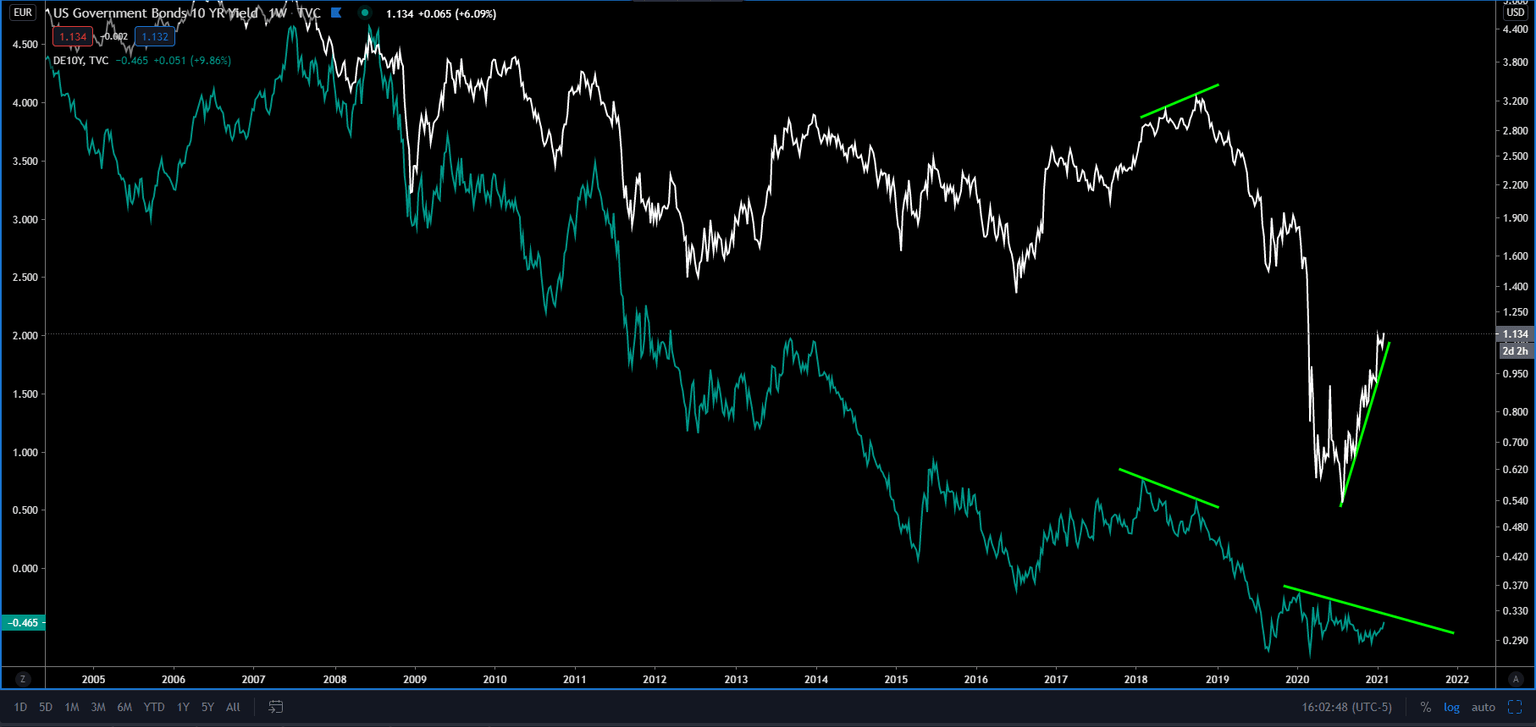Select the YTD time range

(153, 707)
